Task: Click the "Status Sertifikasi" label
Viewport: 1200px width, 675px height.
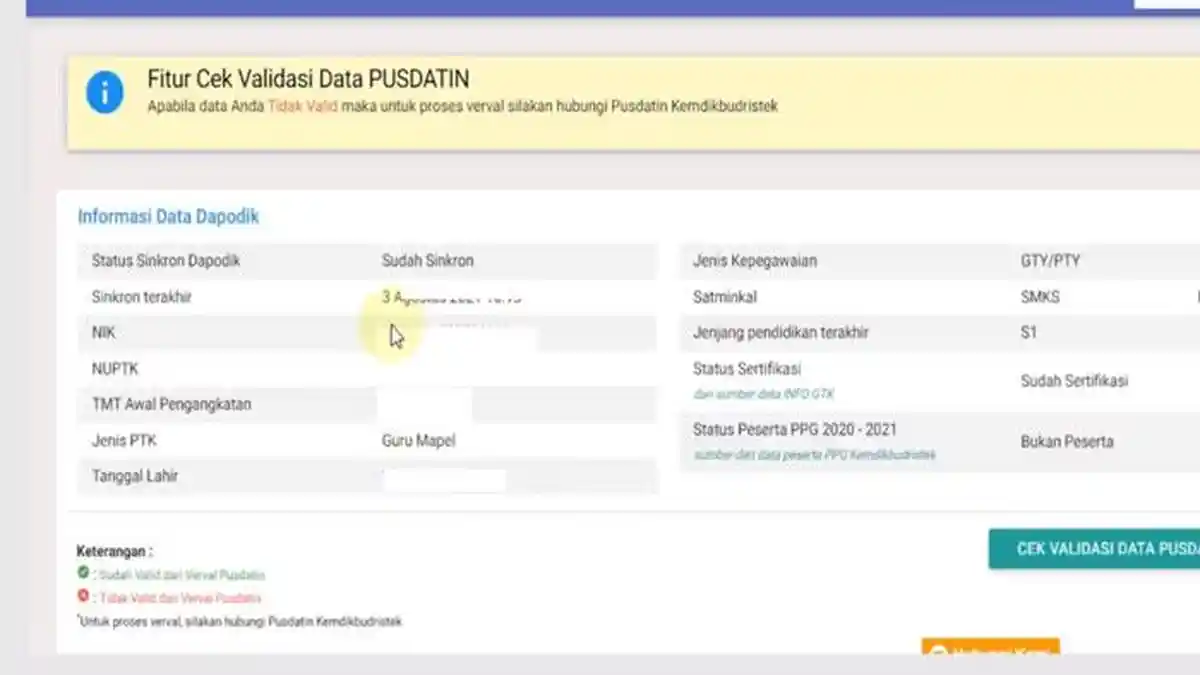Action: click(747, 369)
